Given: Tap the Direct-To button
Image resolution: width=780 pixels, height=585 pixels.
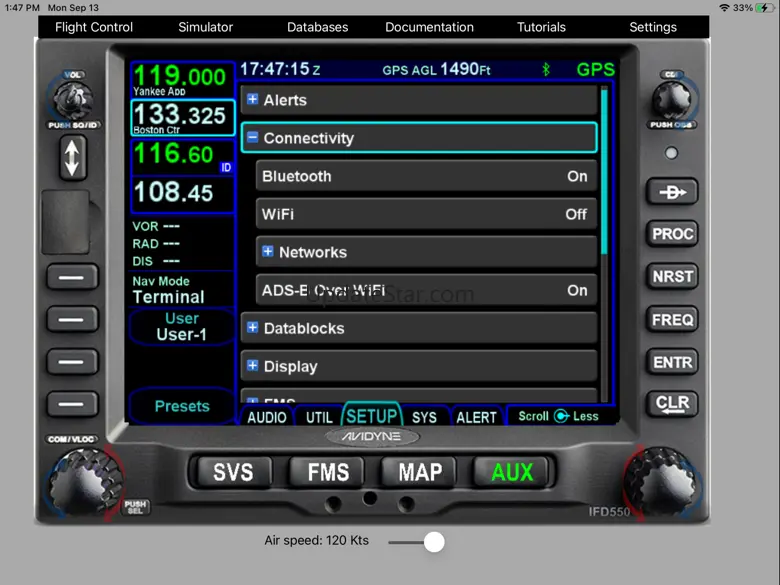Looking at the screenshot, I should 672,192.
